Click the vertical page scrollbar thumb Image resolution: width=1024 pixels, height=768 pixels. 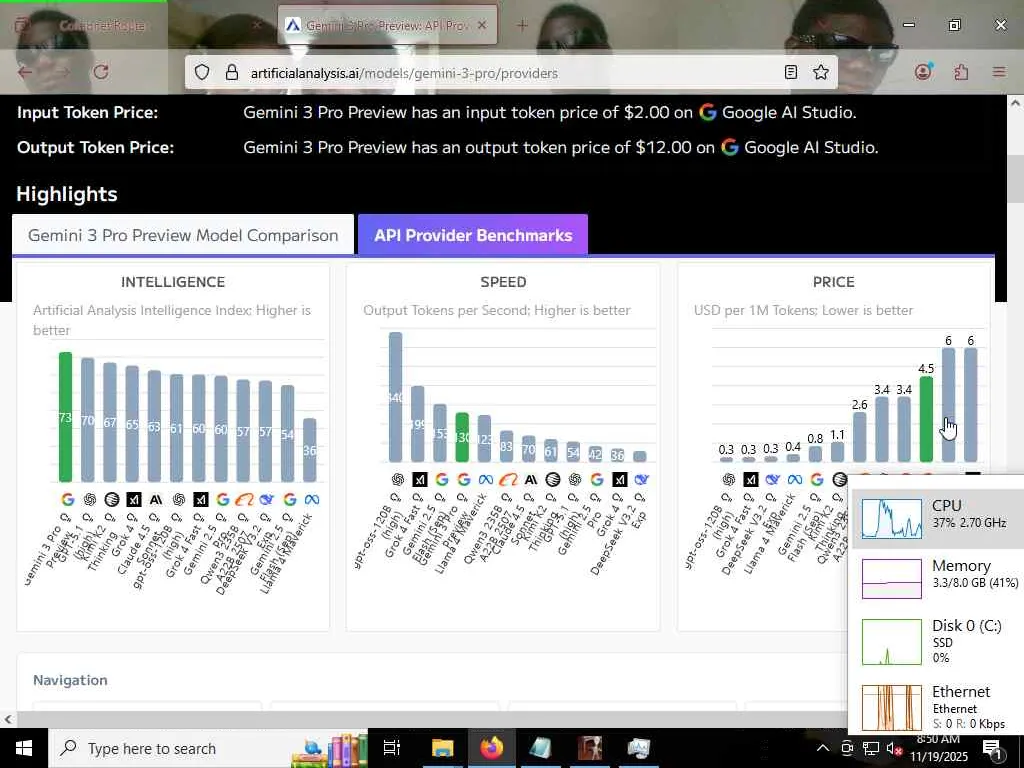(1016, 180)
